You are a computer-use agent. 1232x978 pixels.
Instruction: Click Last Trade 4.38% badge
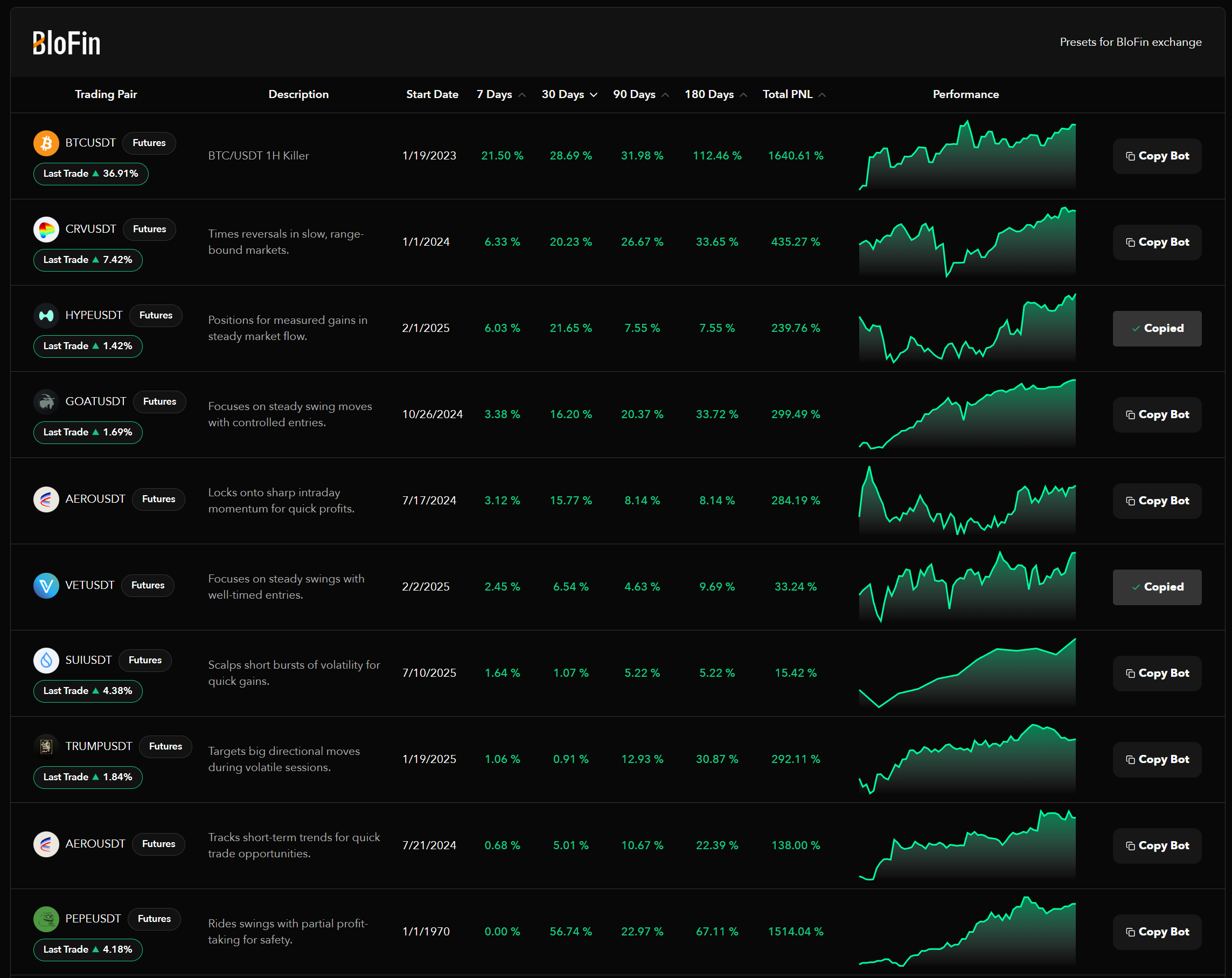(88, 692)
